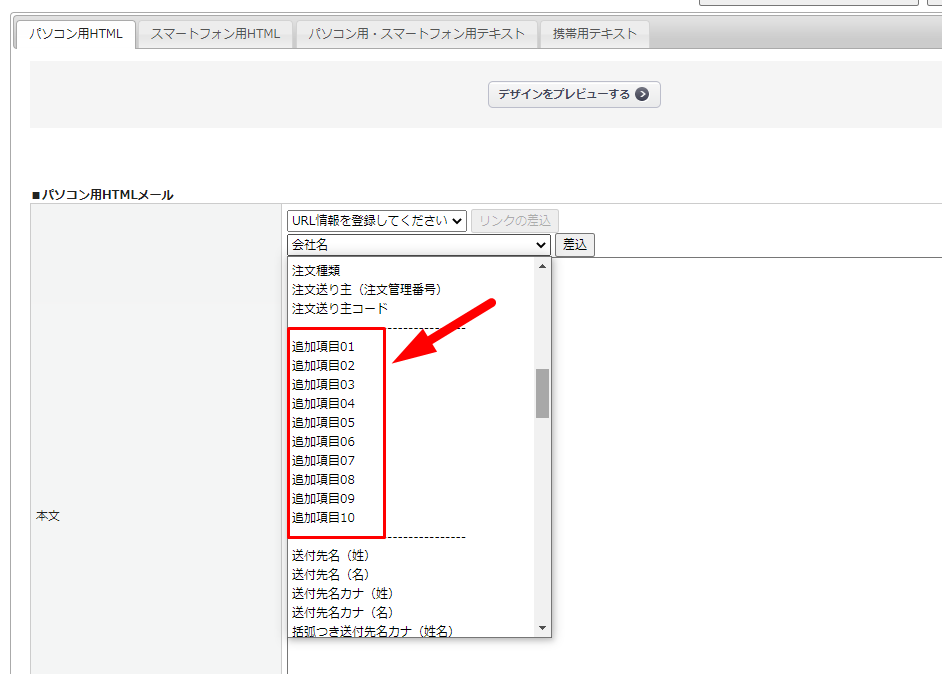Image resolution: width=942 pixels, height=674 pixels.
Task: Click ■パソコン用HTMLメール heading
Action: 103,195
